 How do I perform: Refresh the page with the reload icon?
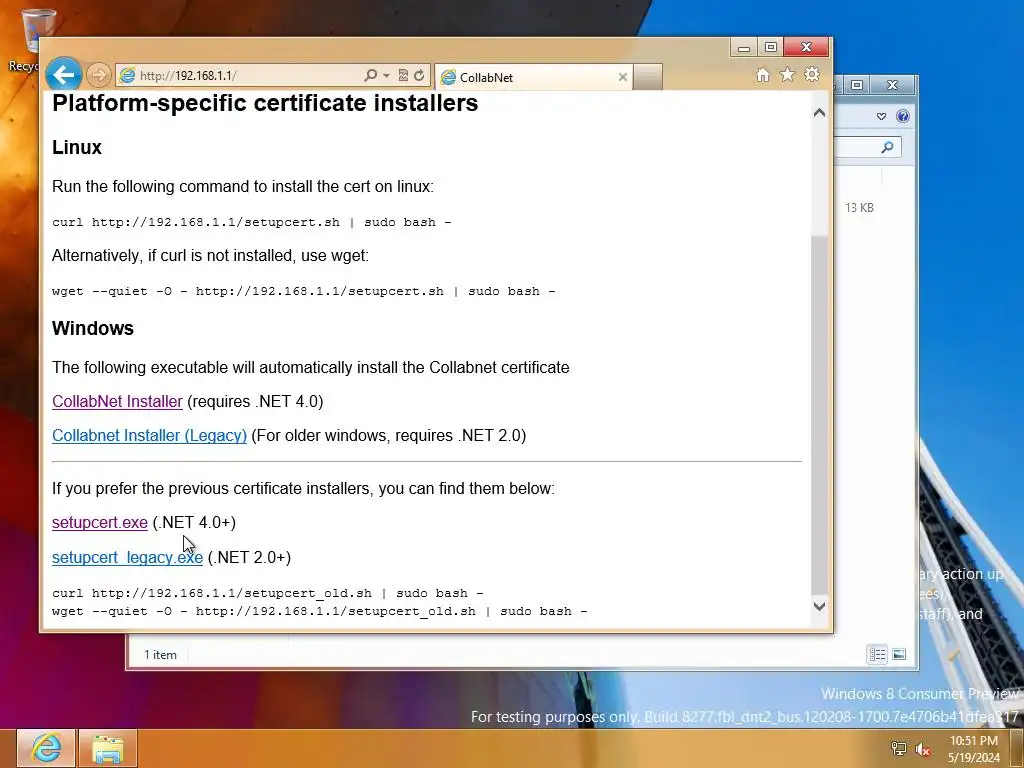click(419, 76)
